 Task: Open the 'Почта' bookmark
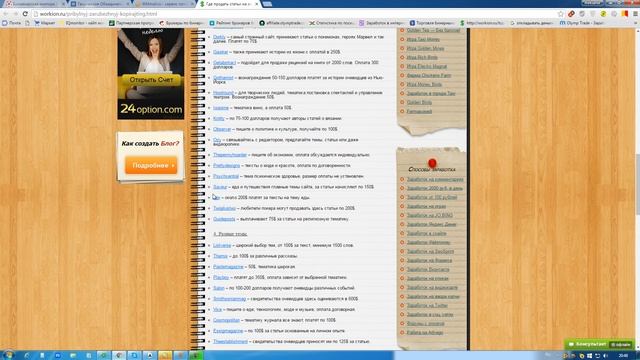click(12, 23)
